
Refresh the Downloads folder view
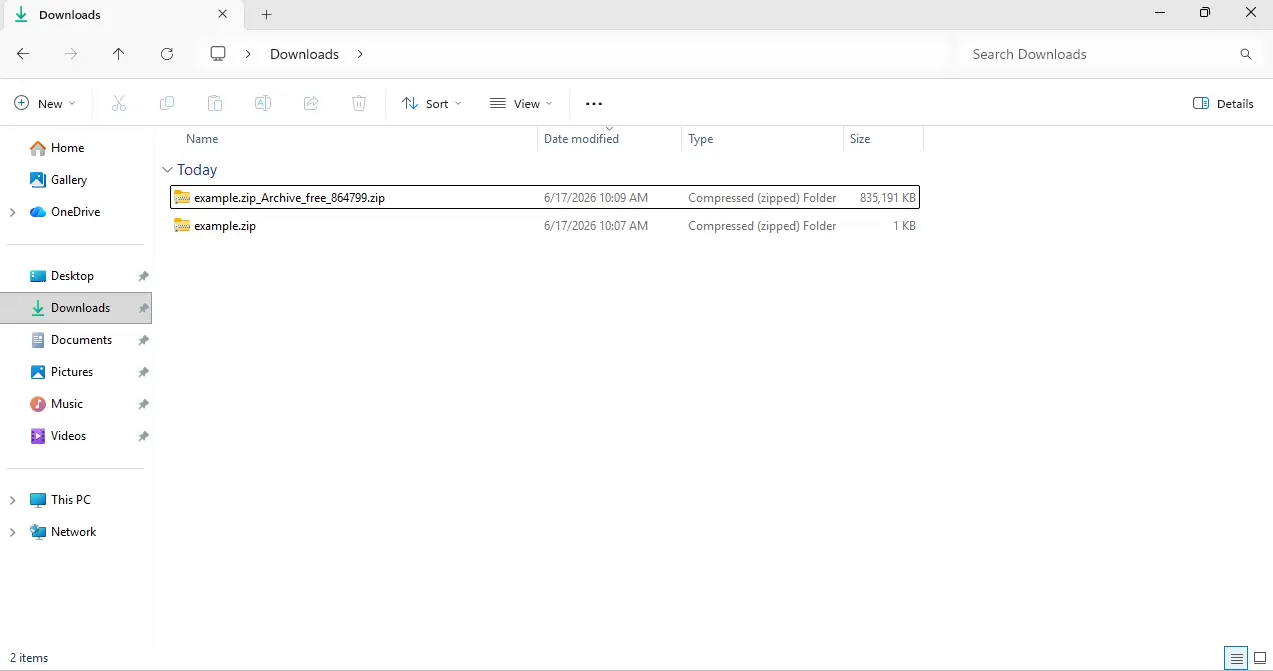click(x=167, y=54)
